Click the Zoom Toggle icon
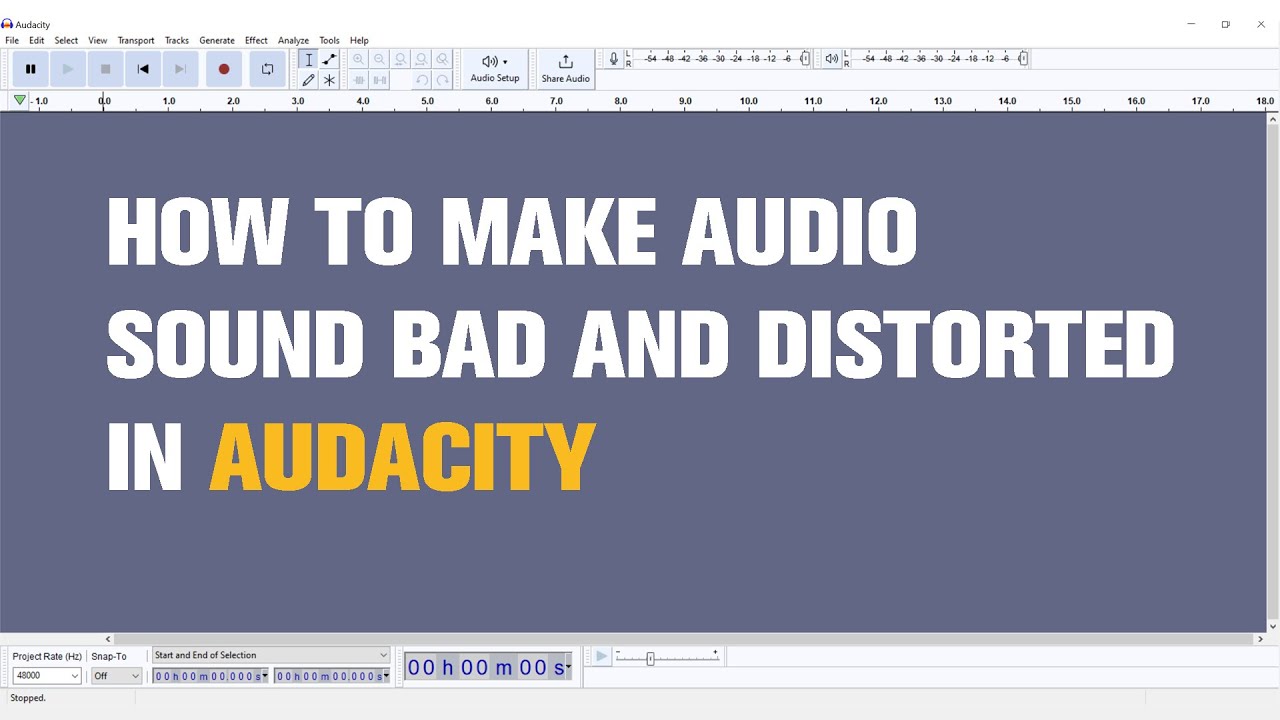 [443, 60]
